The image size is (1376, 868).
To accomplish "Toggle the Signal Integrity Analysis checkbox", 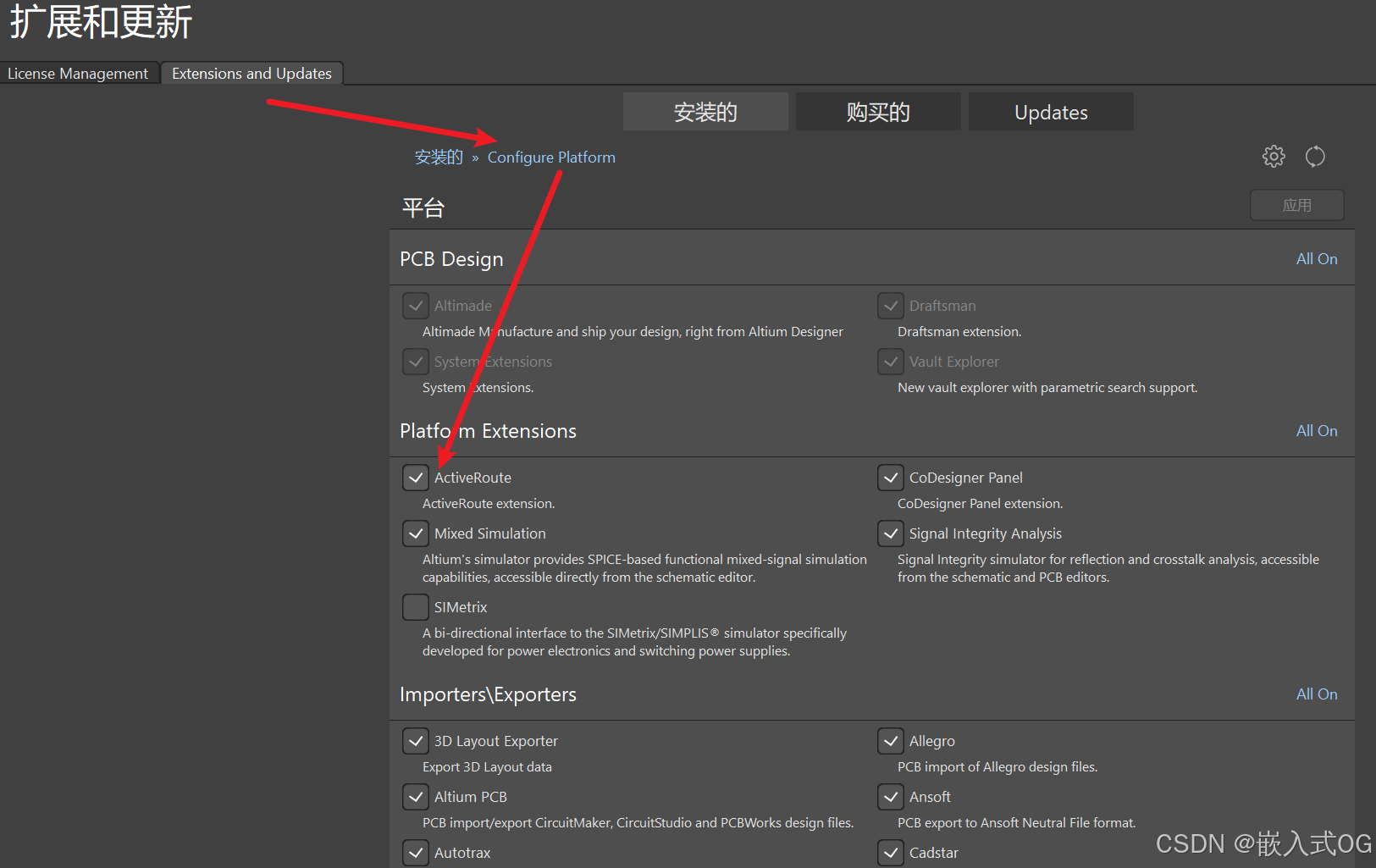I will tap(891, 534).
